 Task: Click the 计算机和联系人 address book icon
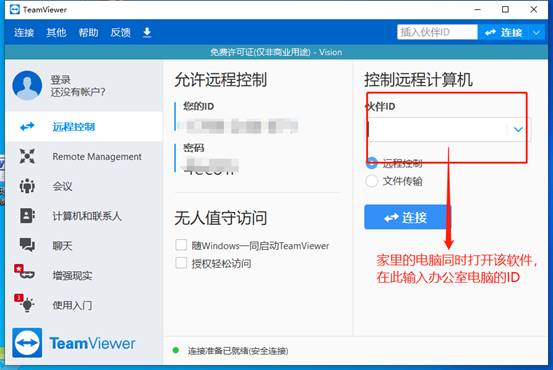click(x=27, y=216)
